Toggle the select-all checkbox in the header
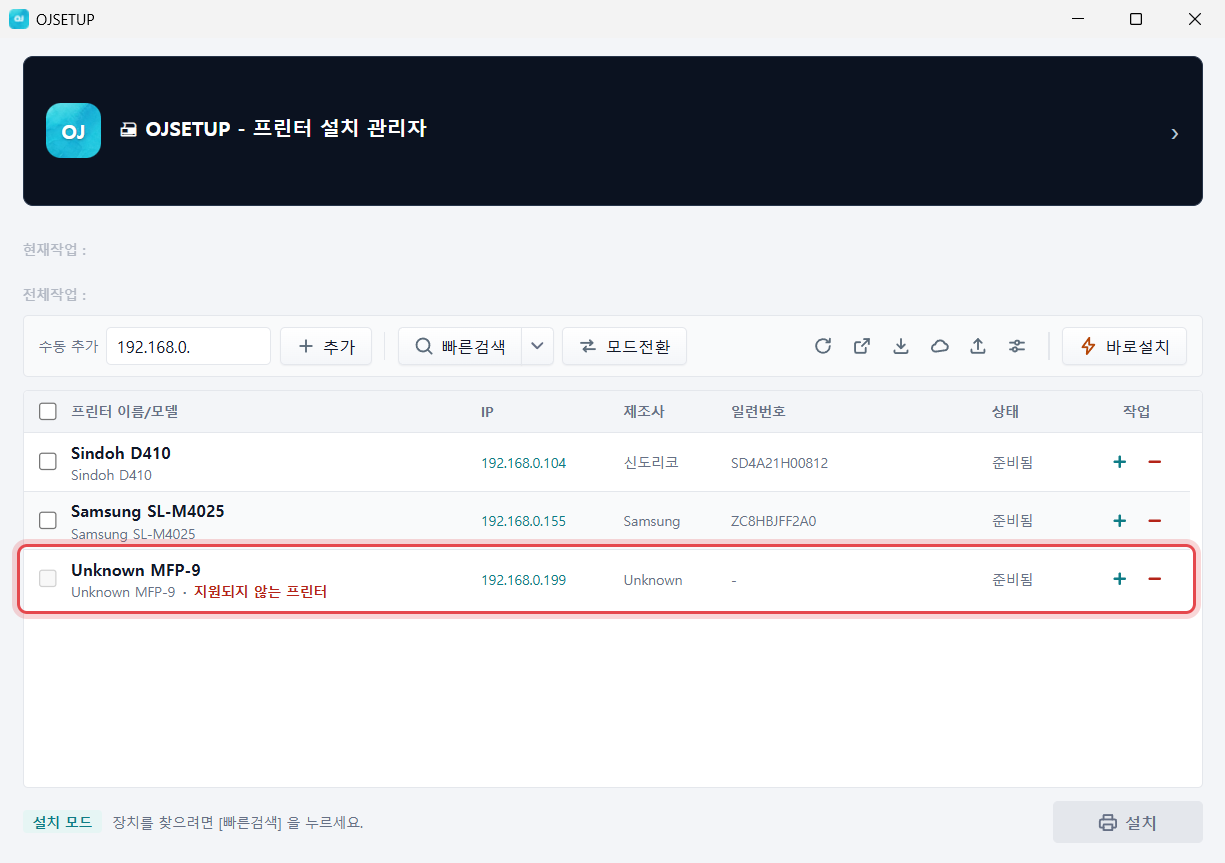The image size is (1225, 863). 48,411
